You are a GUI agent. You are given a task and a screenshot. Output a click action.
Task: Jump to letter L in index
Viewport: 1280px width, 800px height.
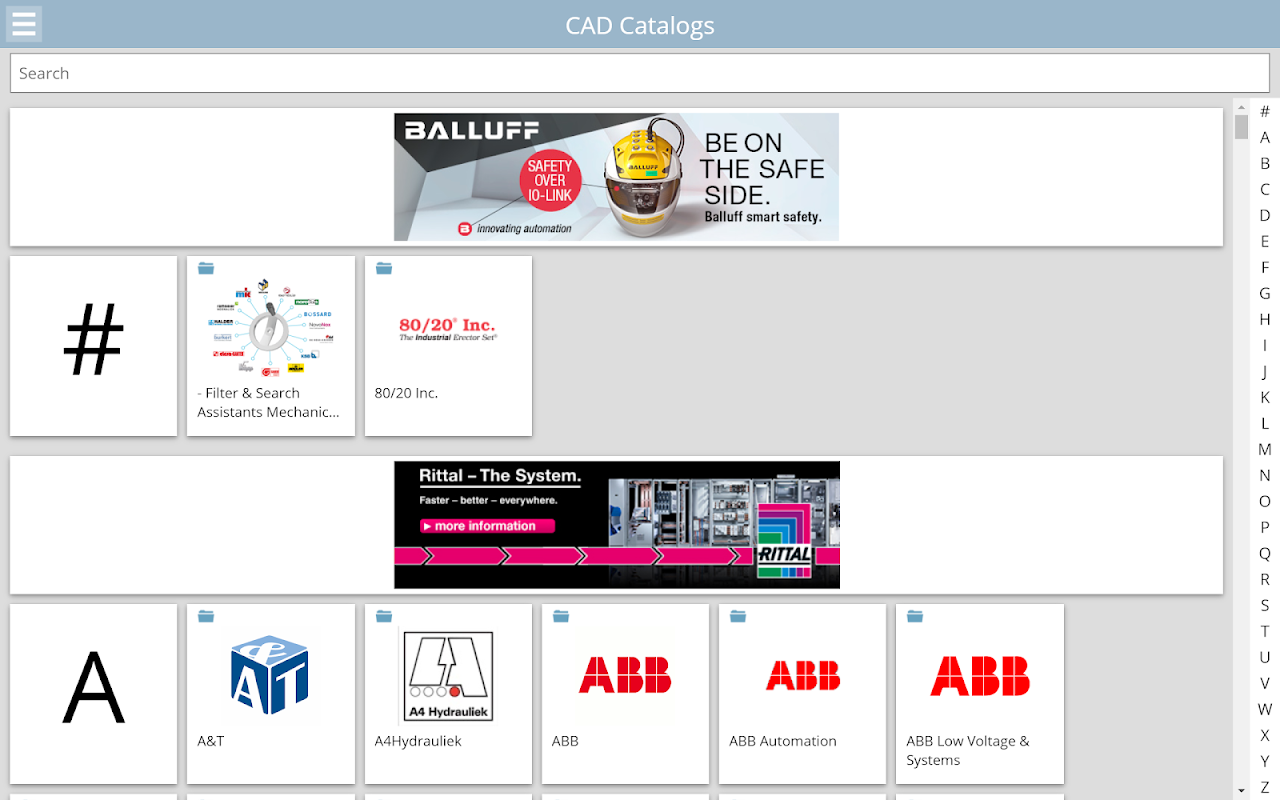pyautogui.click(x=1265, y=423)
